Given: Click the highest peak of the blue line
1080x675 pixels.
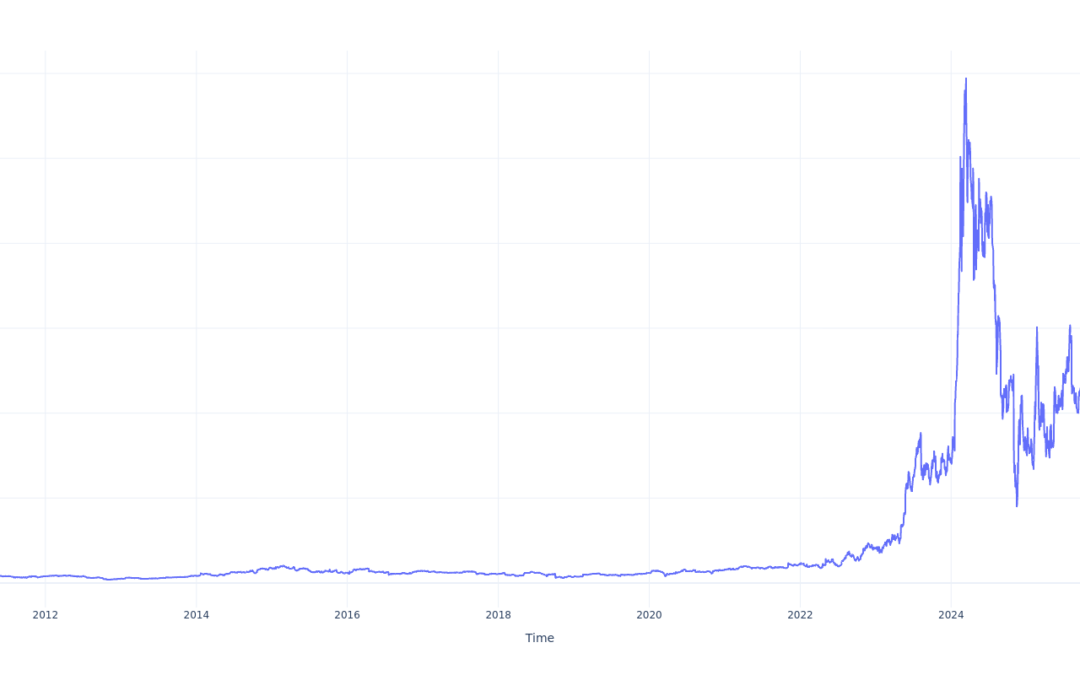Looking at the screenshot, I should click(965, 79).
